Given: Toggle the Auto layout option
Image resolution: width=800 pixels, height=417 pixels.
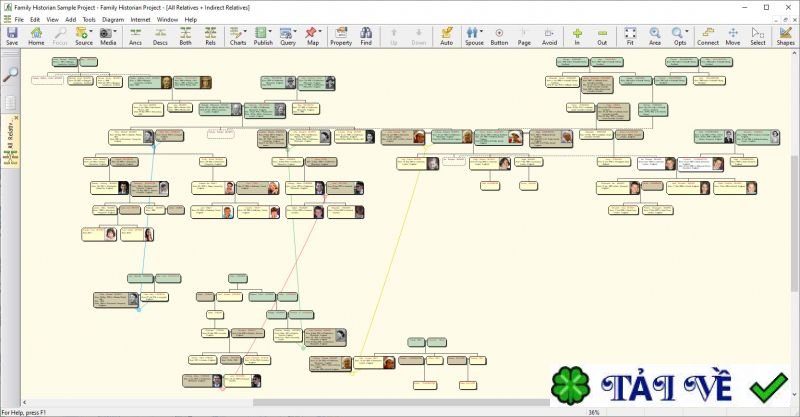Looking at the screenshot, I should tap(446, 36).
